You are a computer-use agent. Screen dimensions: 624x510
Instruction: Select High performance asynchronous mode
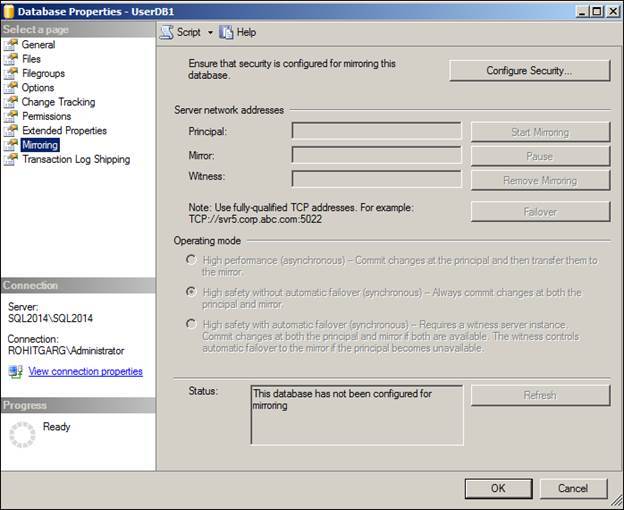[x=191, y=260]
